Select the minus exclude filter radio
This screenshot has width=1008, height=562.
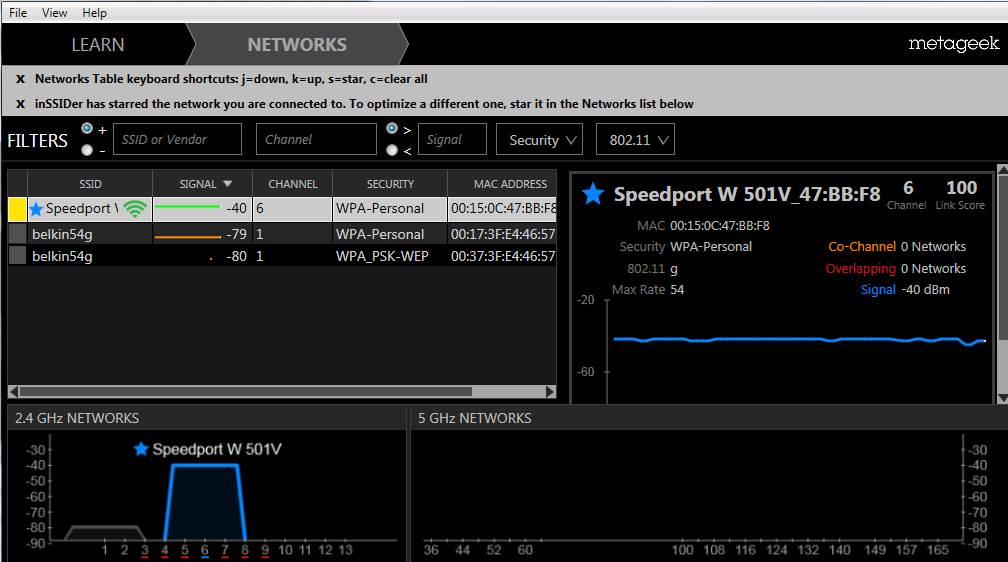tap(87, 150)
